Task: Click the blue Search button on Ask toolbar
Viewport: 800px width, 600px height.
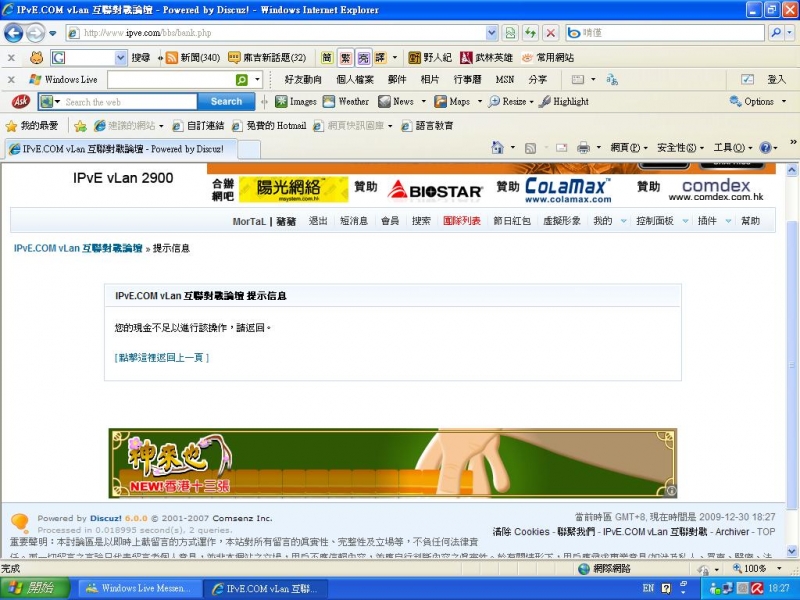Action: tap(226, 102)
